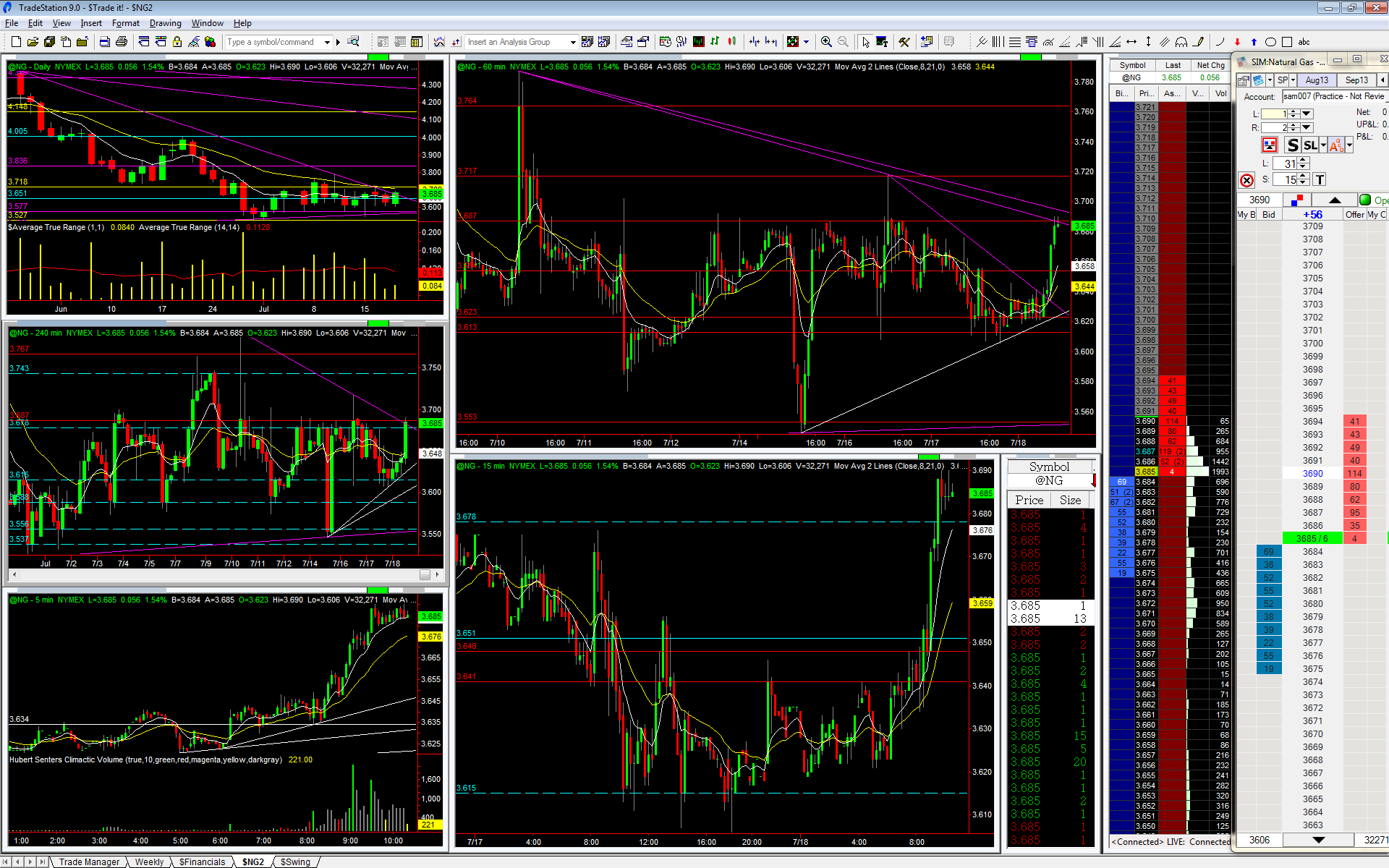1389x868 pixels.
Task: Open the Insert menu
Action: (x=91, y=23)
